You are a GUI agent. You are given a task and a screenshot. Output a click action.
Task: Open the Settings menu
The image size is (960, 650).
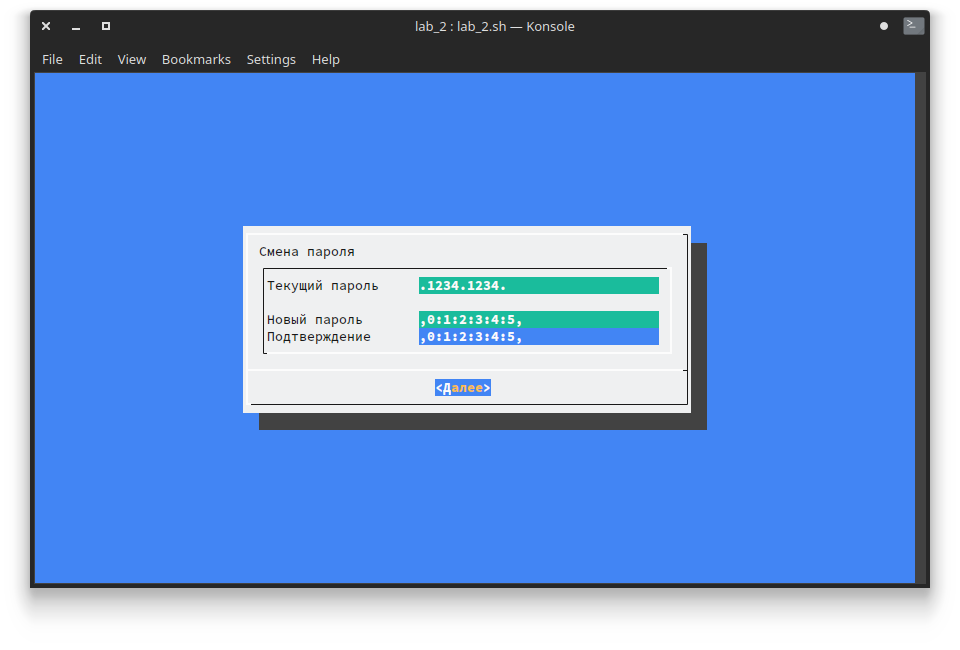[271, 59]
